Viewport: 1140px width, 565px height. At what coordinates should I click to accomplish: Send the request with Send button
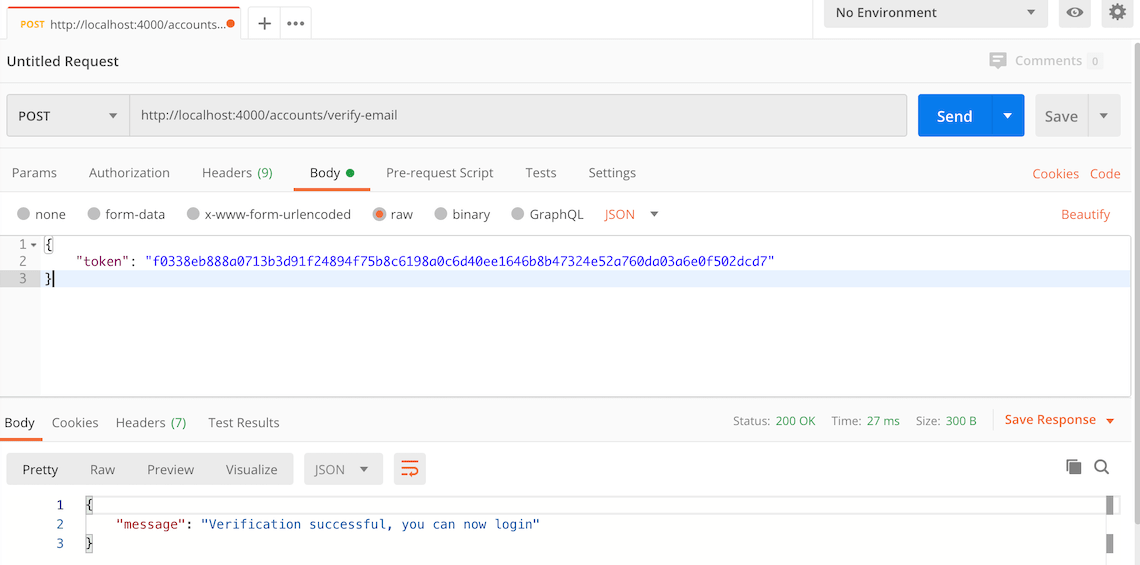click(955, 116)
